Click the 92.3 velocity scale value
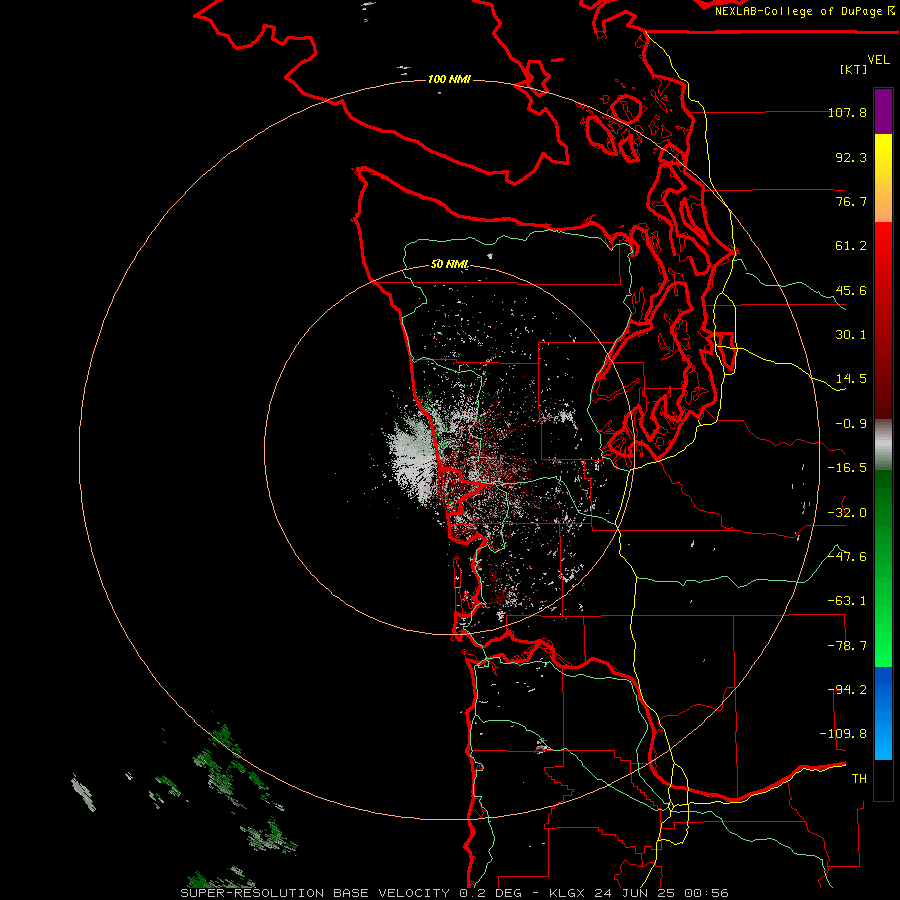This screenshot has width=900, height=900. 851,157
